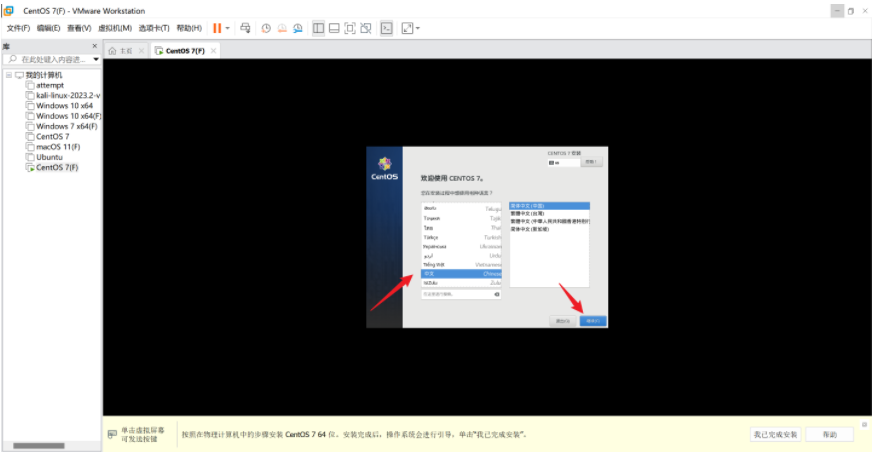877x452 pixels.
Task: Close the home (主页) tab
Action: 142,51
